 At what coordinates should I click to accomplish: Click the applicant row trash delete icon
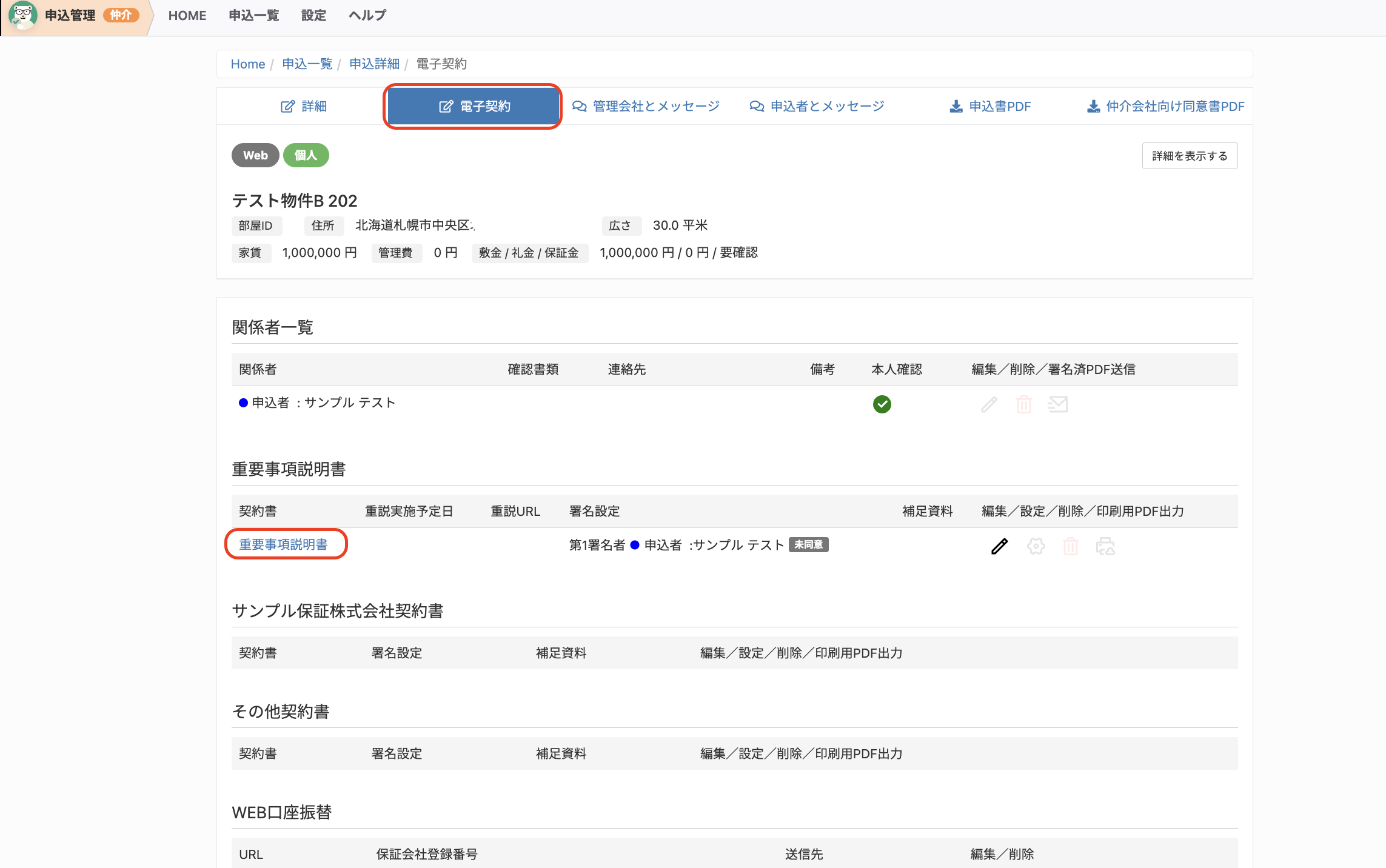[x=1023, y=404]
